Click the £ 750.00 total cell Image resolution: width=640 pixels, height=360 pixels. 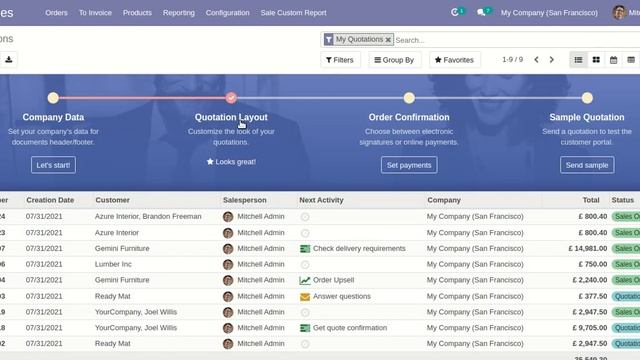(x=592, y=264)
